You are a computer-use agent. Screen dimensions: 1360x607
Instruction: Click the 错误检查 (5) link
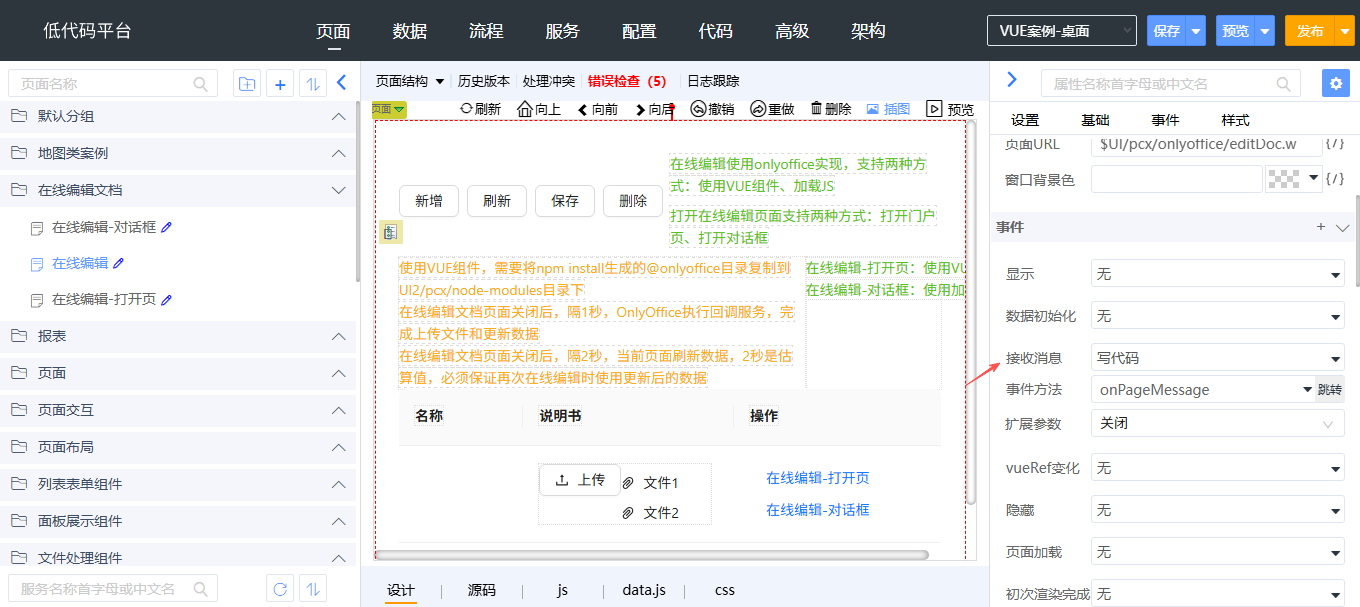point(626,81)
